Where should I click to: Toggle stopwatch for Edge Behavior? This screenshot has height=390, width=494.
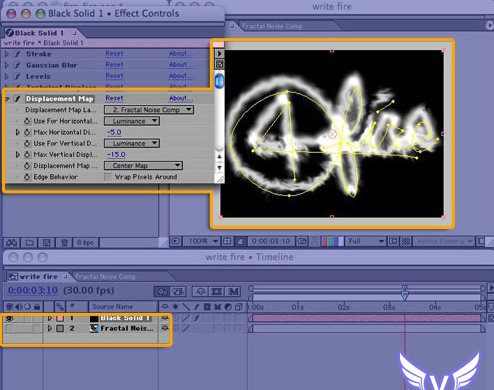pyautogui.click(x=27, y=177)
